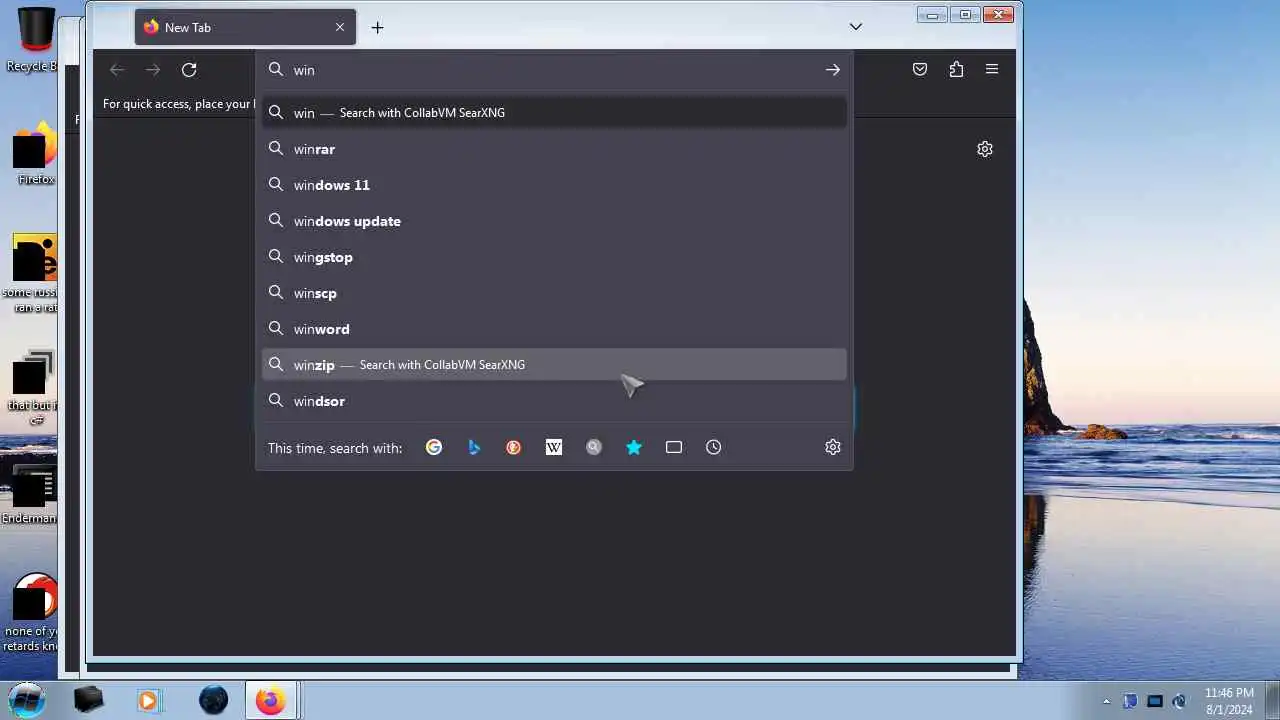Select the Enderman desktop icon
The image size is (1280, 720).
pyautogui.click(x=30, y=495)
